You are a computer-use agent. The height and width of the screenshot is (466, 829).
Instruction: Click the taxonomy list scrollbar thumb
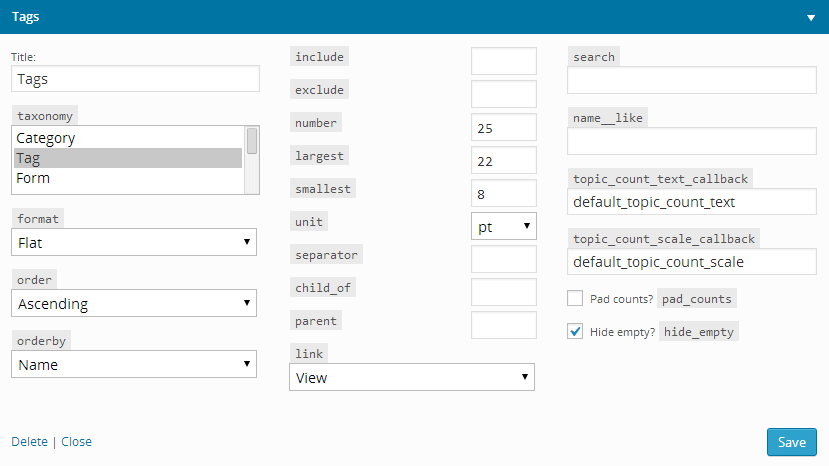tap(252, 141)
